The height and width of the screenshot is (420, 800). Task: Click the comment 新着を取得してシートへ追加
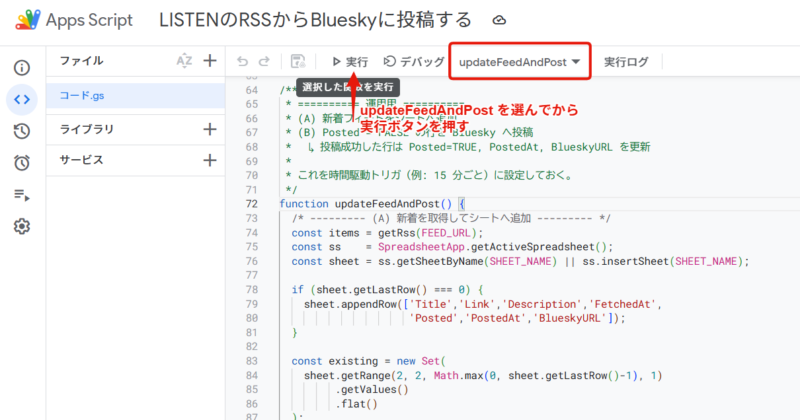pos(452,218)
